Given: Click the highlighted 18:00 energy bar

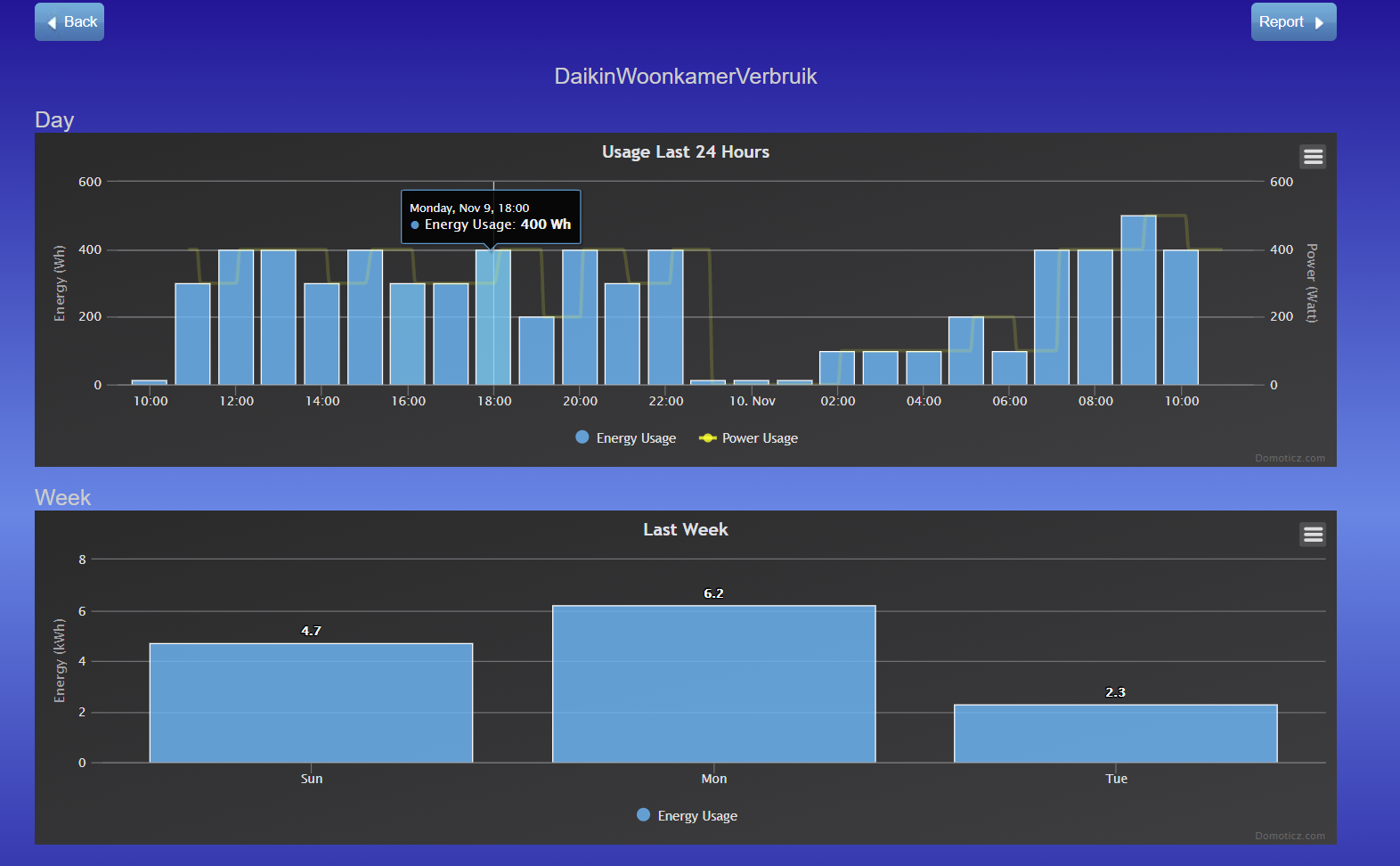Looking at the screenshot, I should (x=493, y=317).
